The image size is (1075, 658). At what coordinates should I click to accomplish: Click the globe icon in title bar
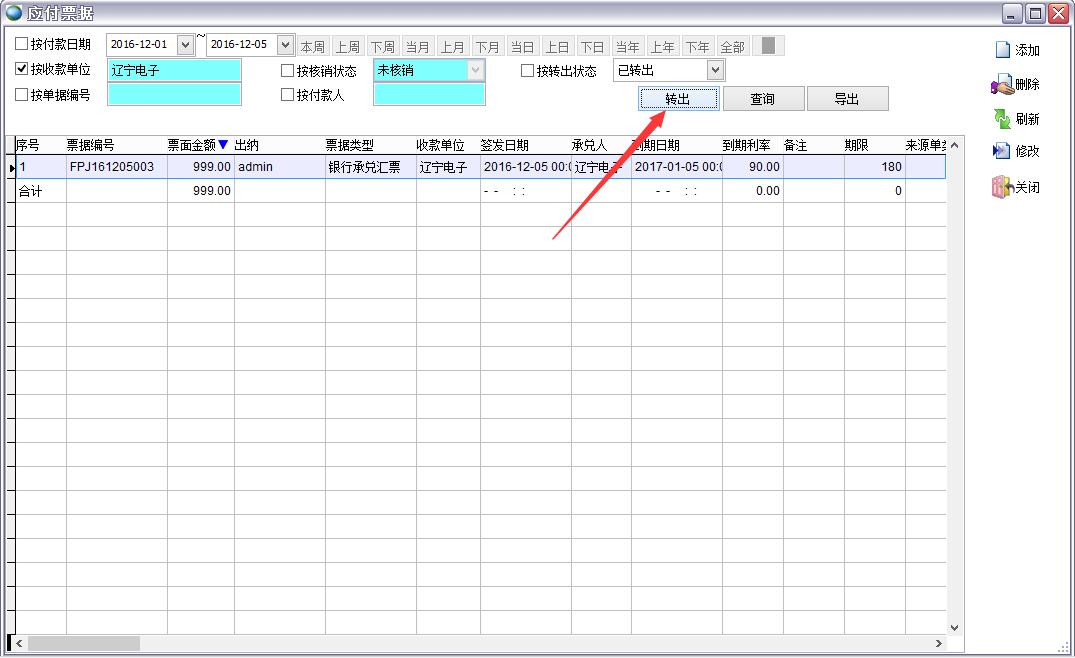(13, 13)
